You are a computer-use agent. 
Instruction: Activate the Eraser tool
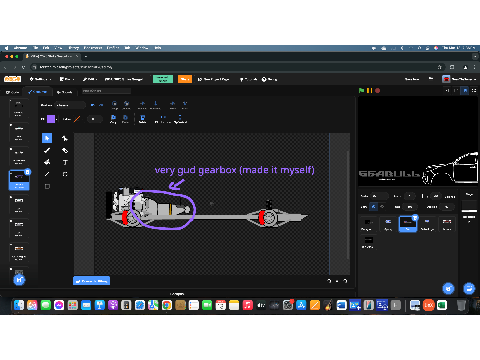tap(65, 150)
